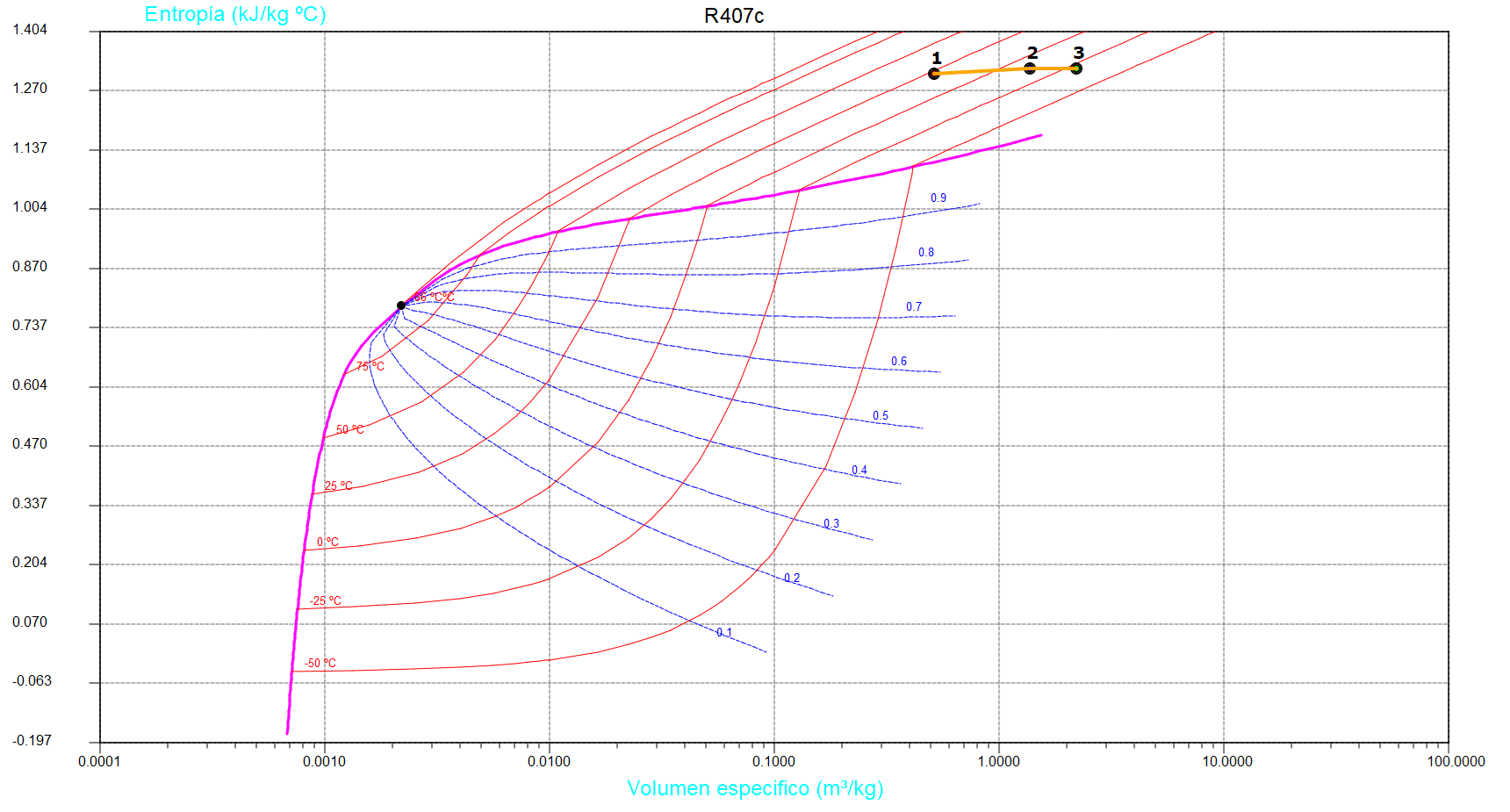This screenshot has width=1510, height=812.
Task: Select the Entropía y-axis title
Action: click(x=234, y=14)
